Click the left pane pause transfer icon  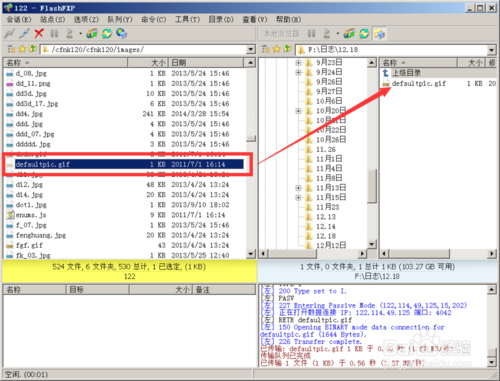tap(54, 33)
